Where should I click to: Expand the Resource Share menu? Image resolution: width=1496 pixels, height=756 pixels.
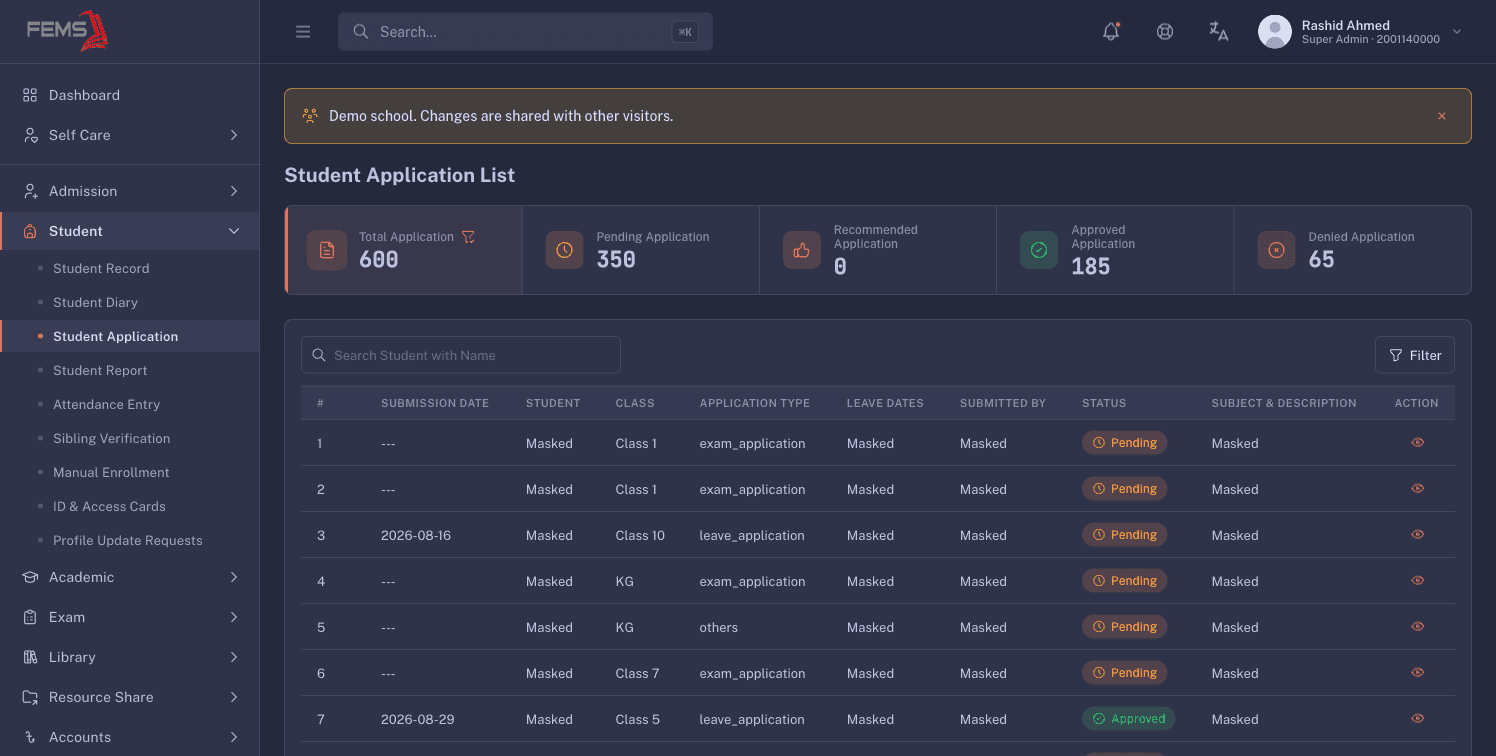coord(130,697)
